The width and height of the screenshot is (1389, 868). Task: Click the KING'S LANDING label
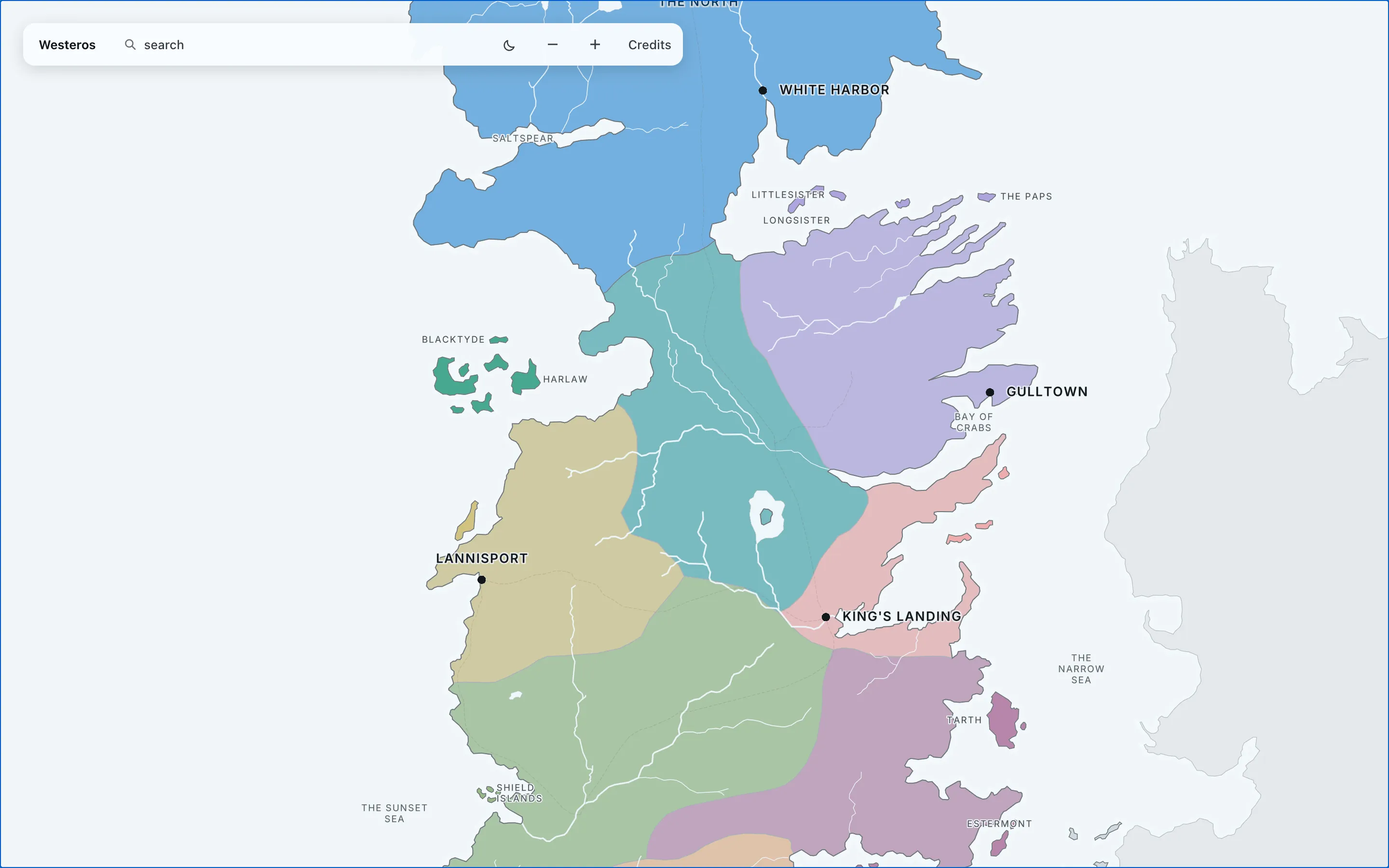(901, 616)
